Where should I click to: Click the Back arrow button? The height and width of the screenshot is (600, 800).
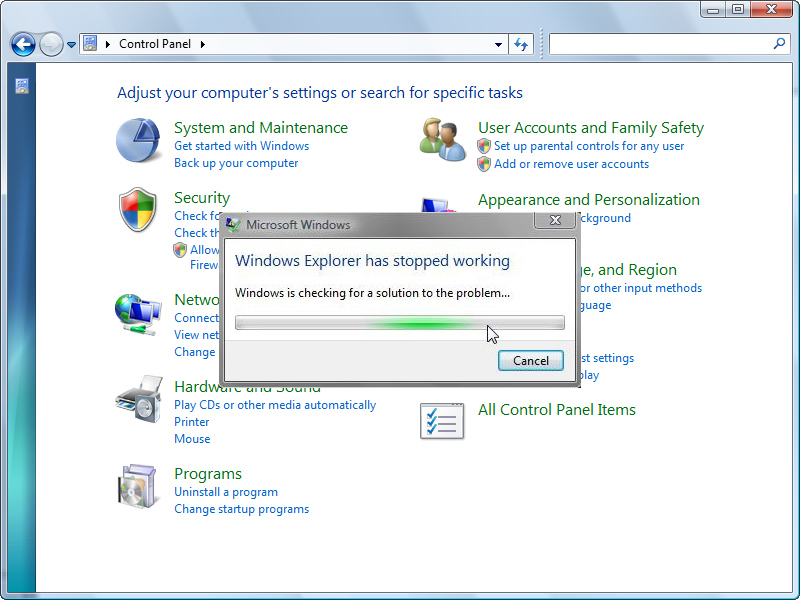point(23,45)
